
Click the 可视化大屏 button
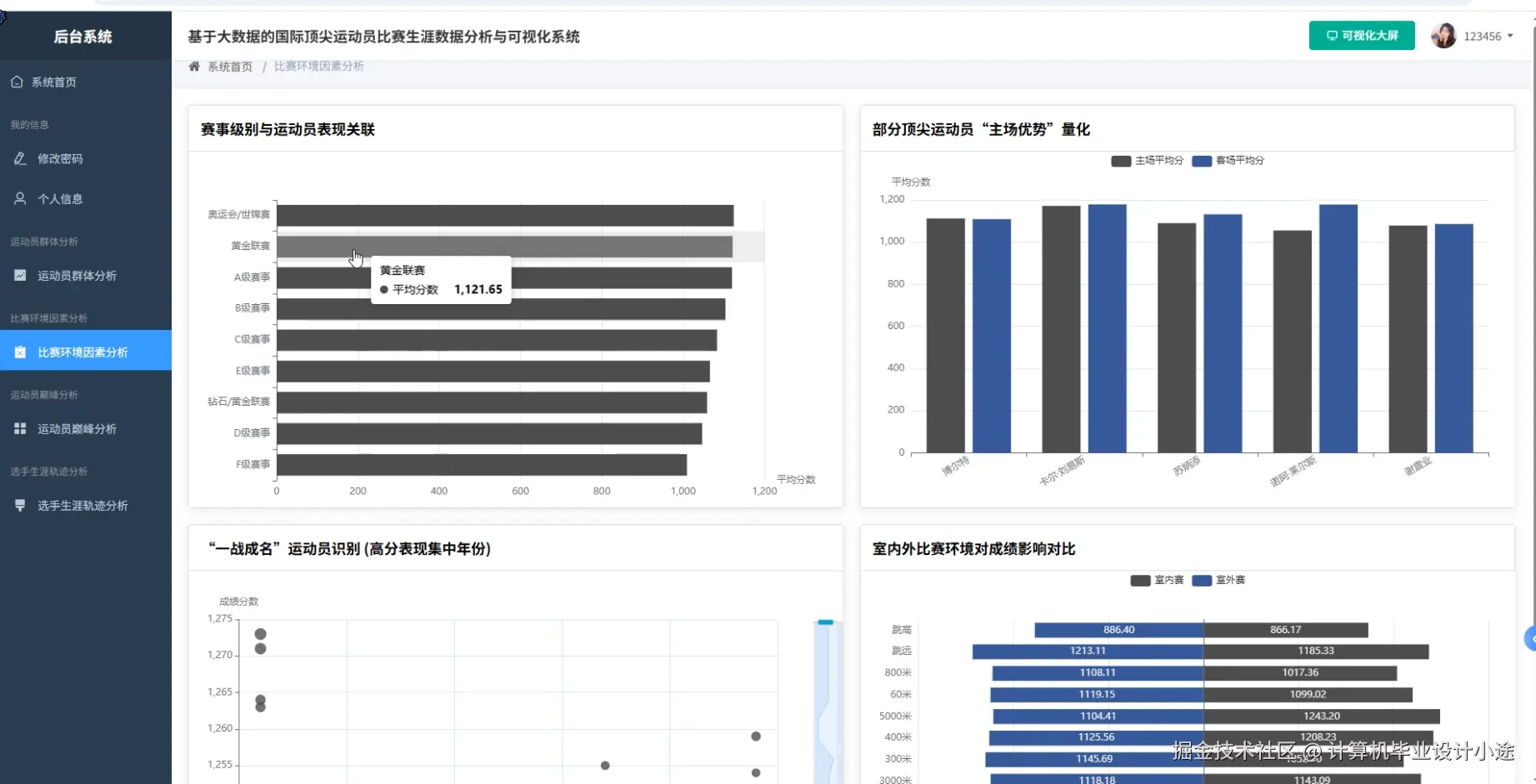click(1361, 36)
